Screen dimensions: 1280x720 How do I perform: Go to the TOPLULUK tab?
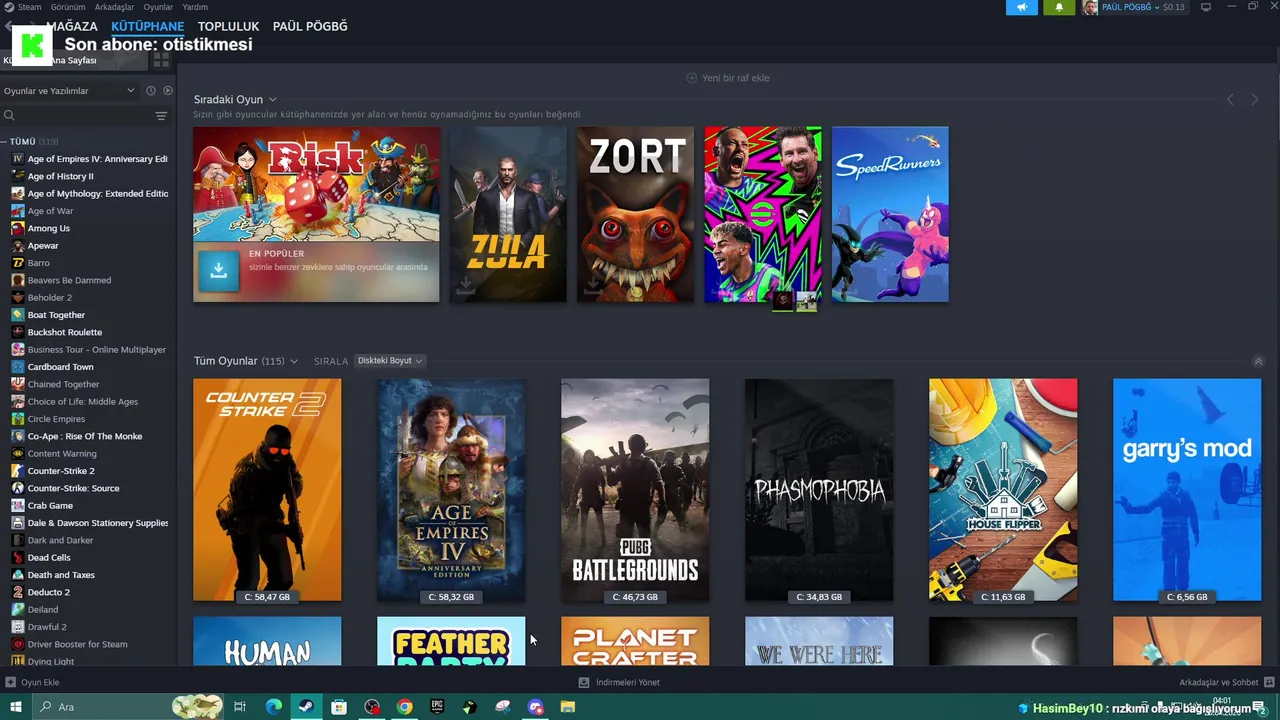point(228,26)
